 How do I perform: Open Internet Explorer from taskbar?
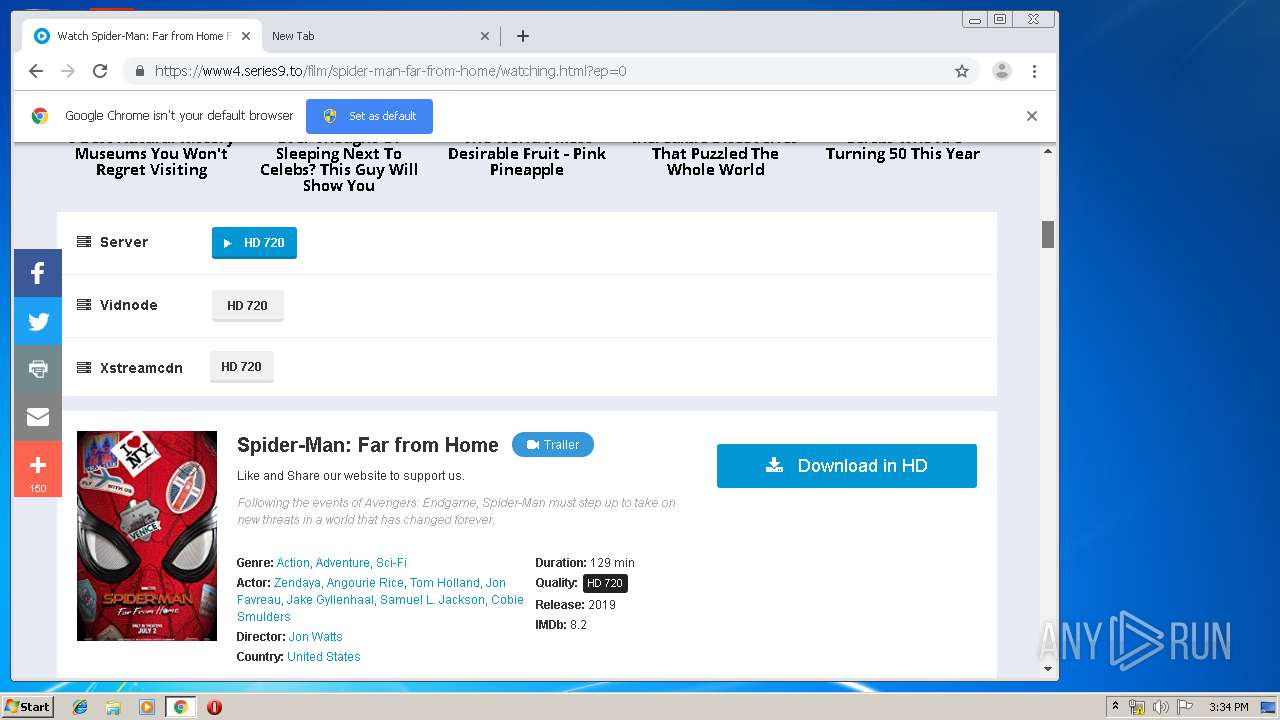[80, 707]
